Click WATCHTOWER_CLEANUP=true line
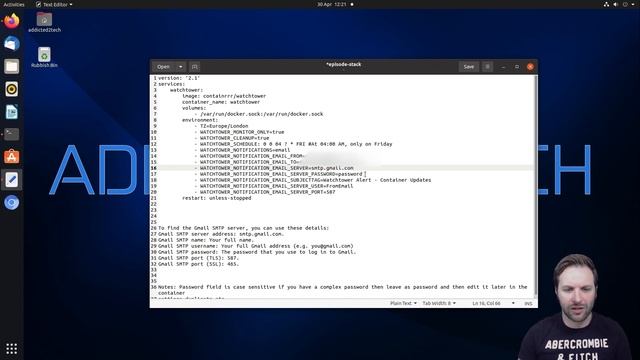 231,138
